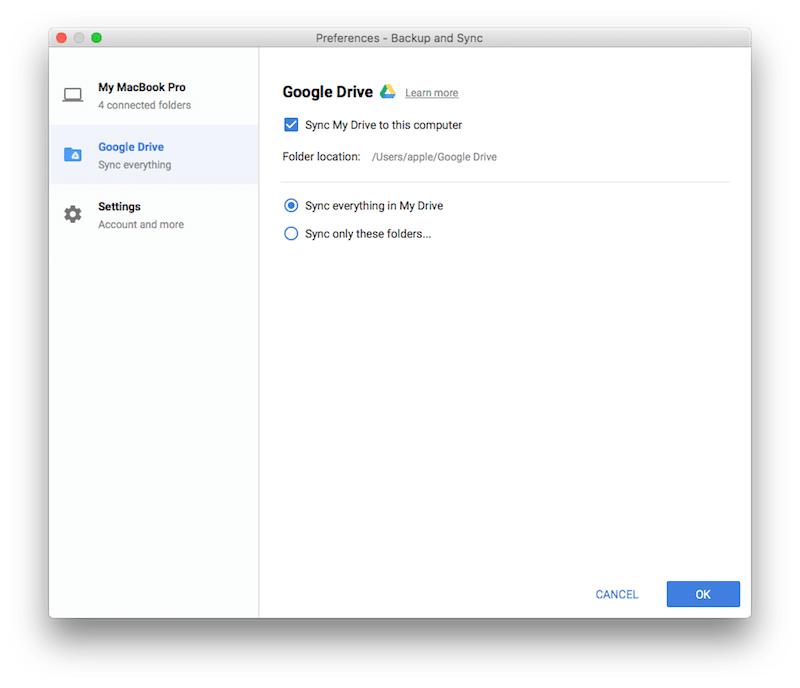Click the Google Drive triangle logo beside heading
Image resolution: width=800 pixels, height=688 pixels.
point(388,92)
